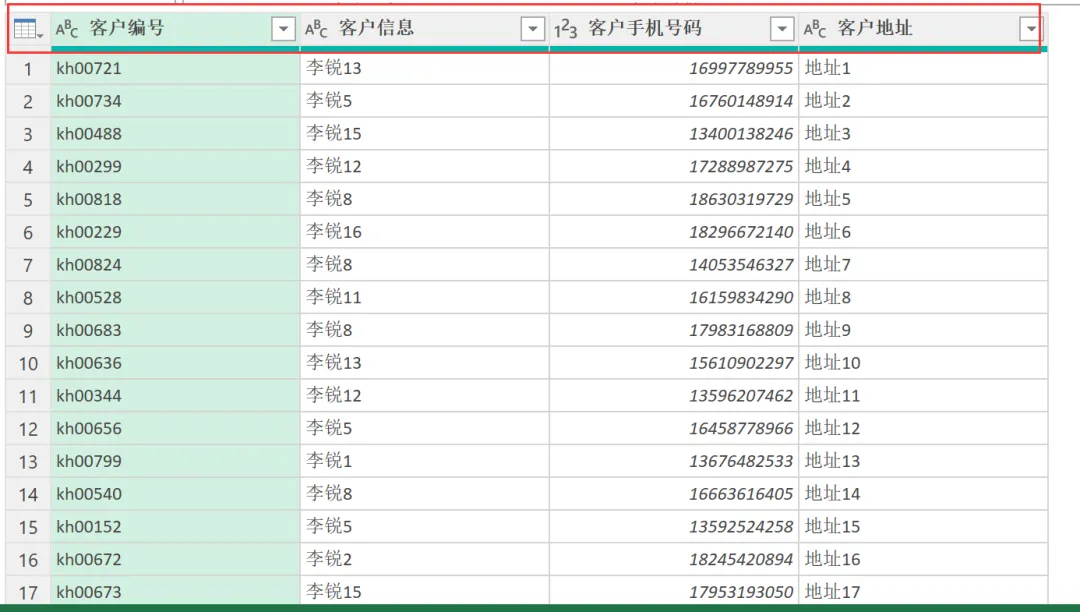Screen dimensions: 1080x612
Task: Select the 客户编号 column header
Action: point(176,30)
